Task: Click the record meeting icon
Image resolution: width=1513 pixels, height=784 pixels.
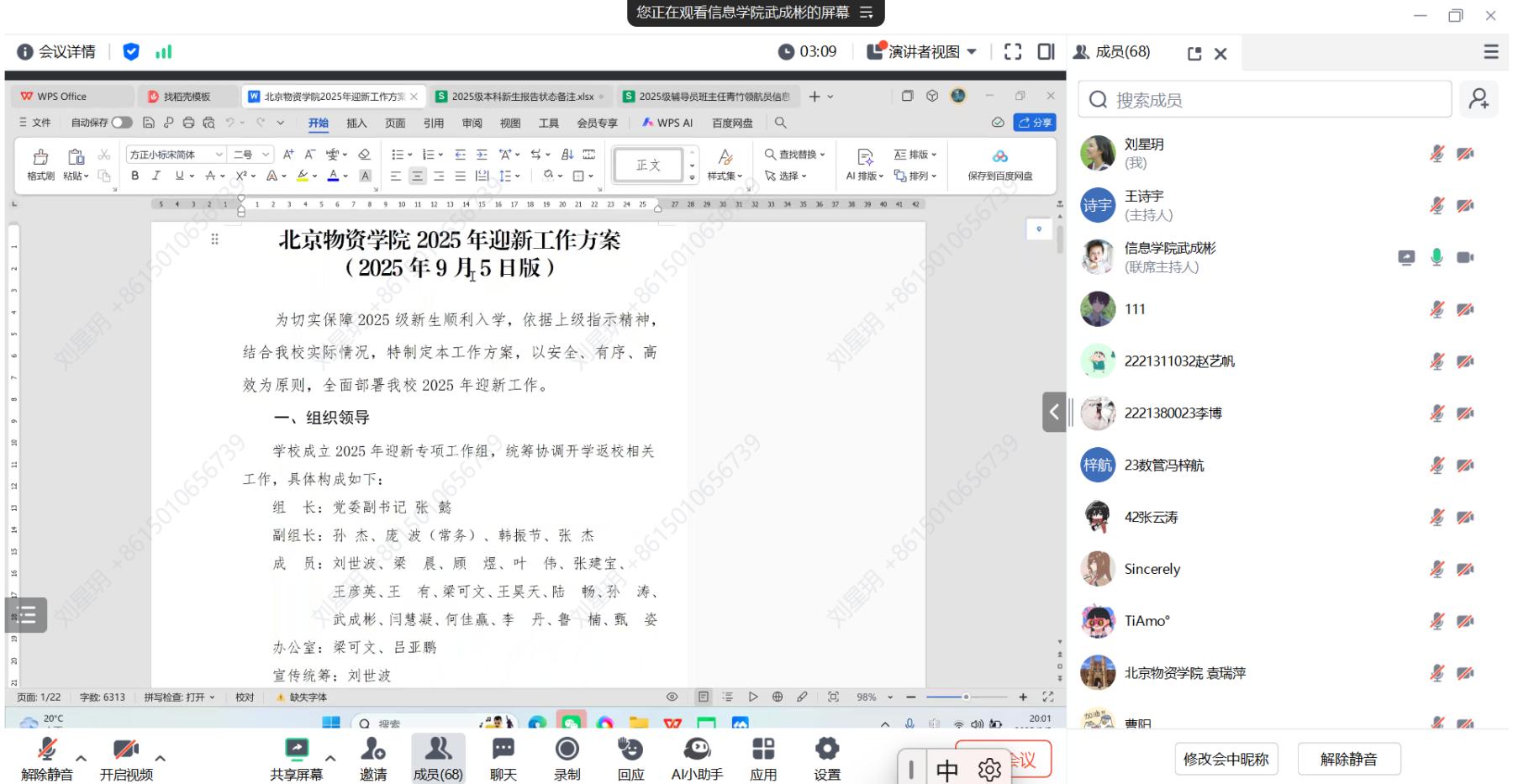Action: coord(567,750)
